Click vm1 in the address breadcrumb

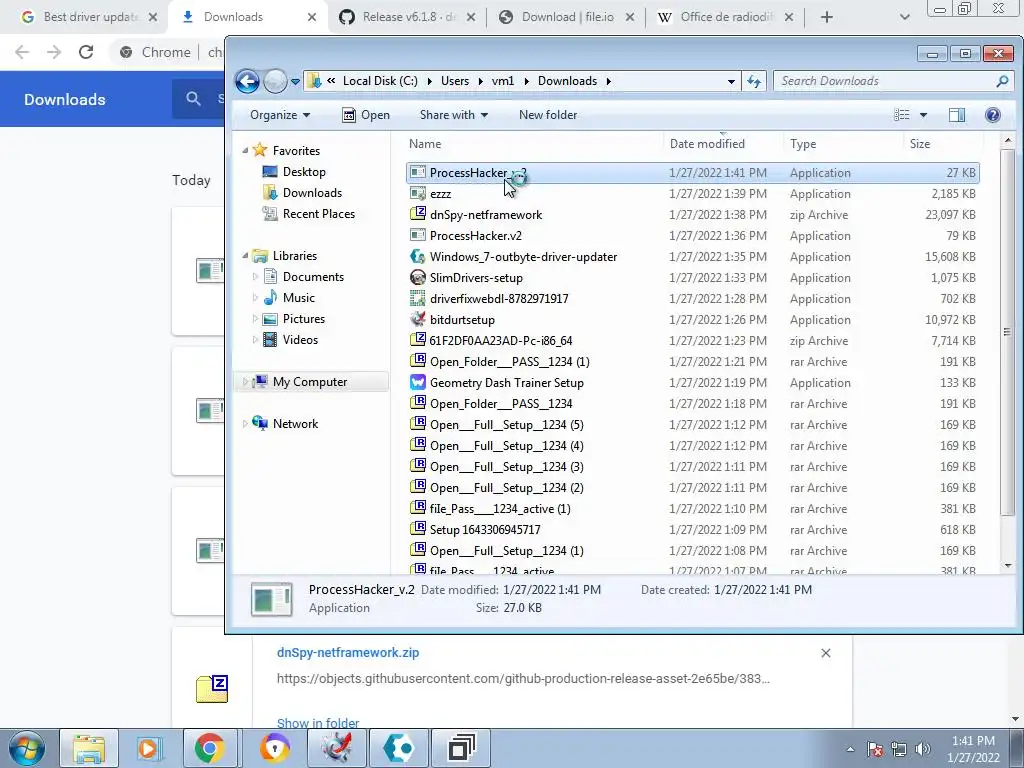pos(503,81)
